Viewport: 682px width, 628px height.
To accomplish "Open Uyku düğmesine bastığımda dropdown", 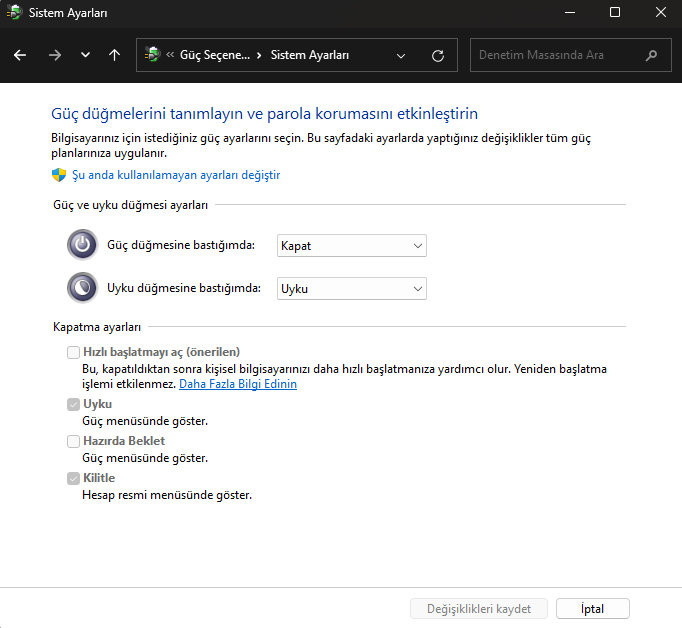I will pyautogui.click(x=352, y=289).
